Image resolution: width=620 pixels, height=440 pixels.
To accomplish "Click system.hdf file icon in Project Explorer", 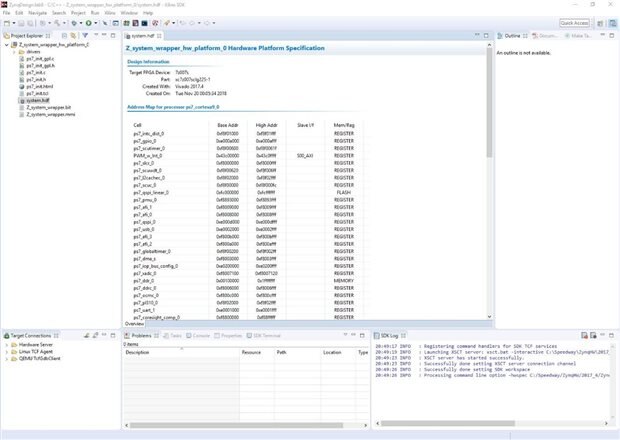I will (x=21, y=100).
